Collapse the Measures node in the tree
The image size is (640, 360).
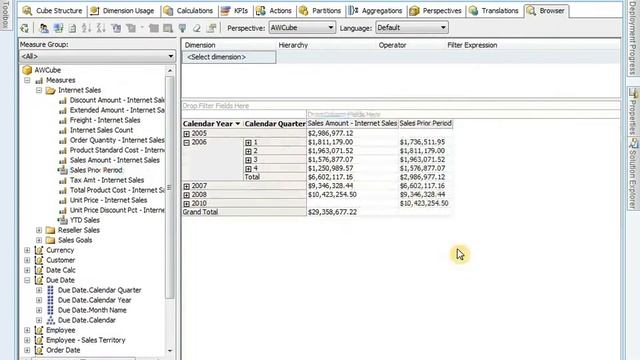click(x=27, y=80)
